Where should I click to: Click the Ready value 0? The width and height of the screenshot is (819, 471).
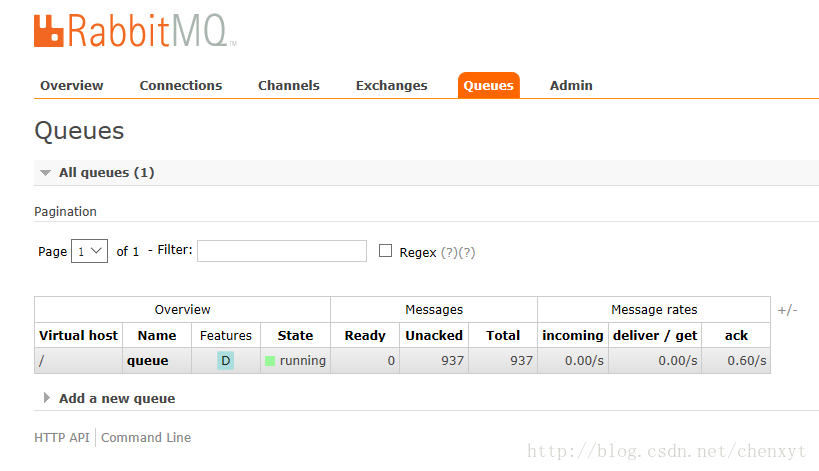tap(391, 361)
